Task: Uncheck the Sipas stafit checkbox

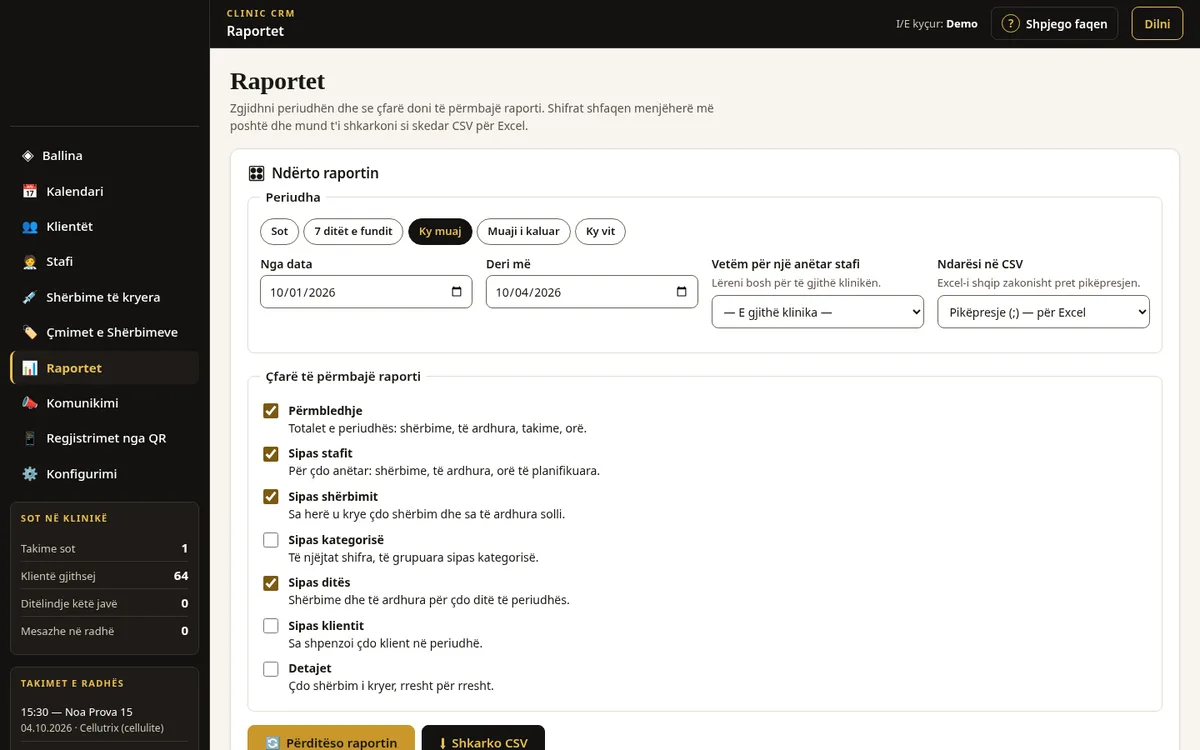Action: (271, 454)
